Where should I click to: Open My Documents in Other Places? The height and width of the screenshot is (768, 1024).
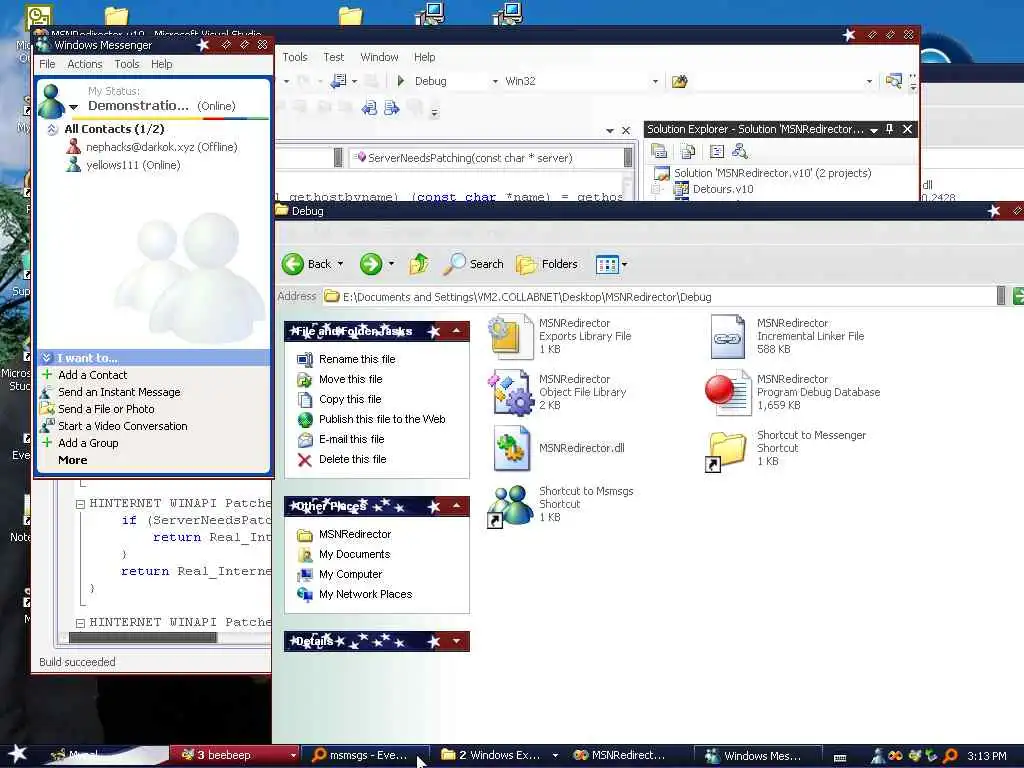point(355,554)
